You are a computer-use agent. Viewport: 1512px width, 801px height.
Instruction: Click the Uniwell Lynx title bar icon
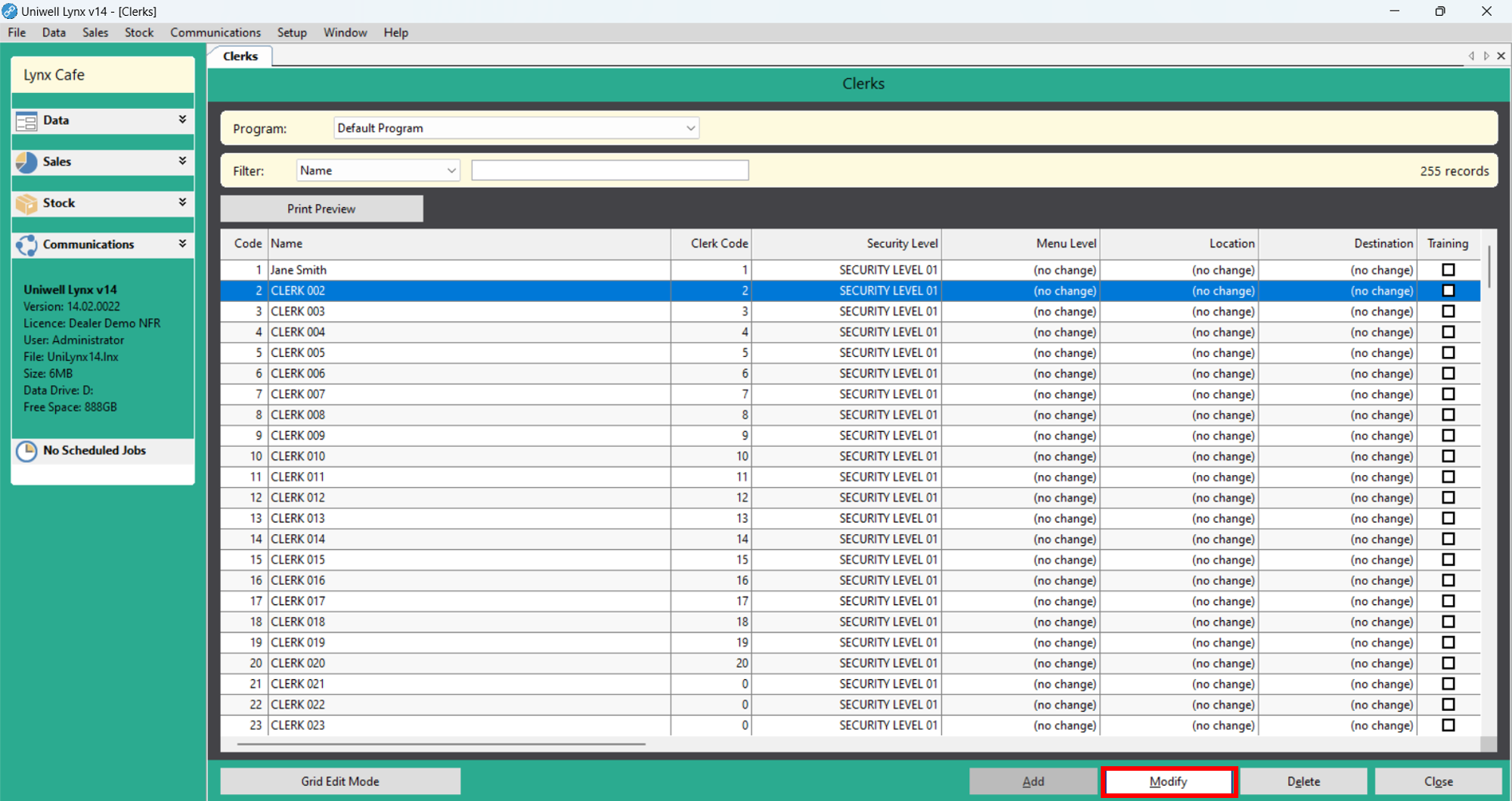pyautogui.click(x=9, y=11)
